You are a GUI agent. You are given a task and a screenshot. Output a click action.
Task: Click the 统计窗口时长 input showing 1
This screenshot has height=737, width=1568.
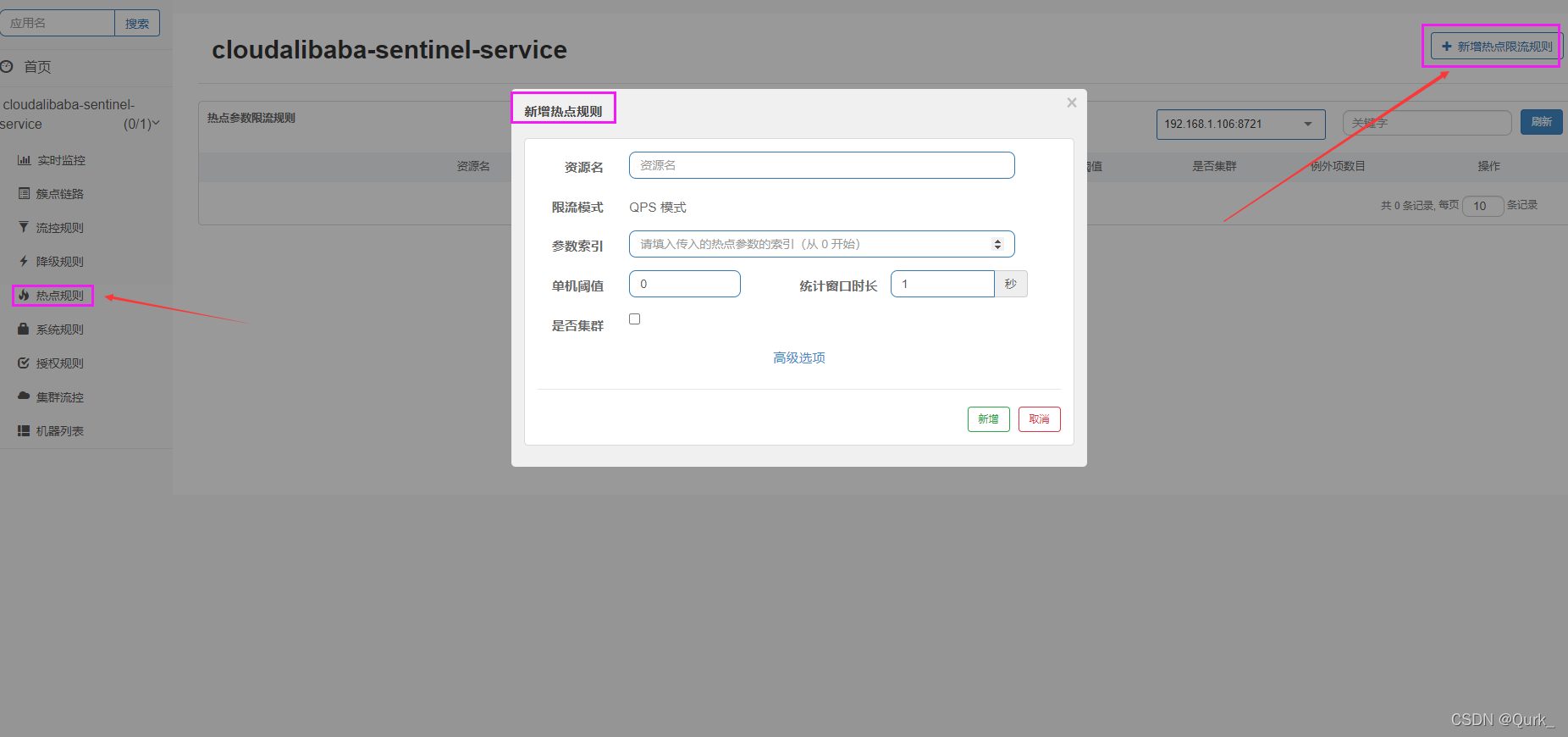(941, 284)
